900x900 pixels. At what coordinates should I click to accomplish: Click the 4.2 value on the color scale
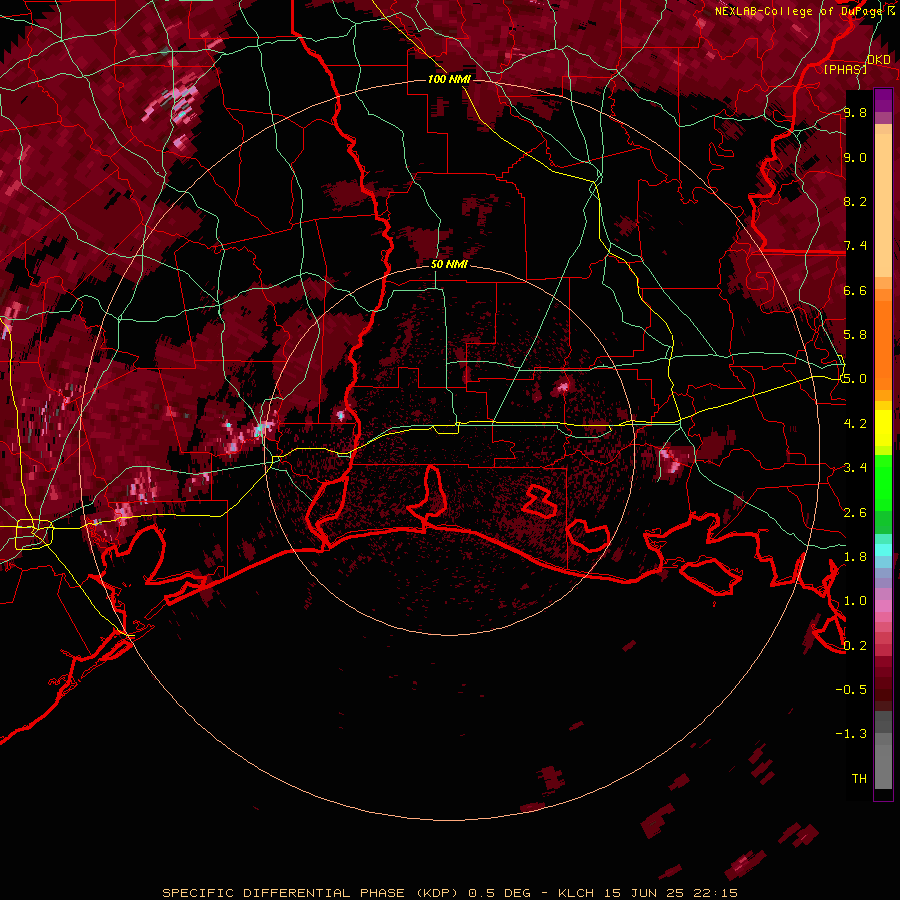[855, 424]
